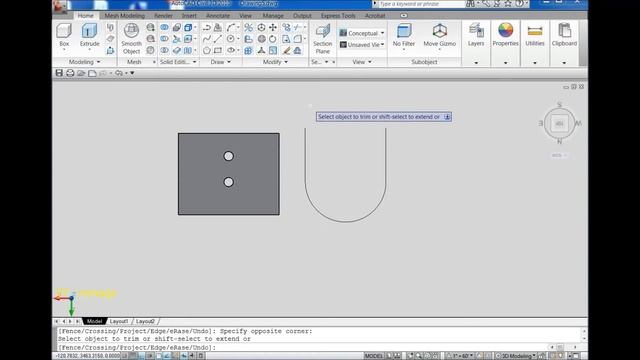Click the ViewCube top face

[559, 123]
